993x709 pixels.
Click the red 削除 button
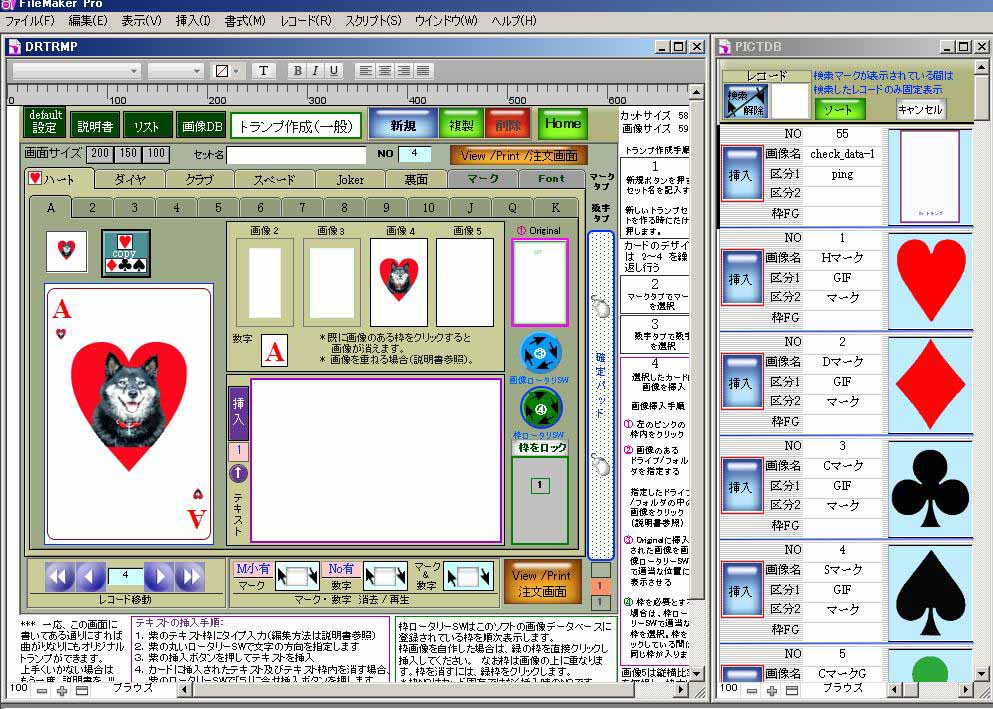(x=507, y=124)
